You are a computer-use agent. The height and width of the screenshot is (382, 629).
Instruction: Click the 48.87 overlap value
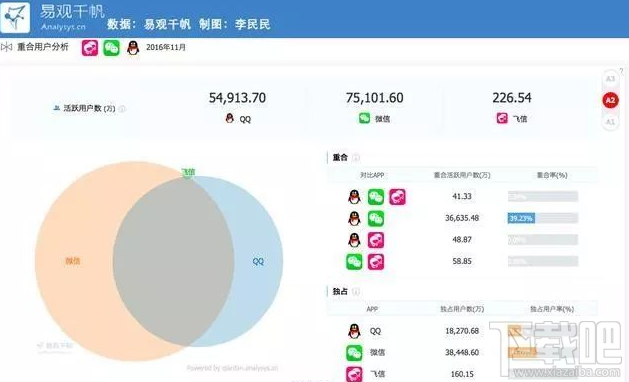[462, 240]
